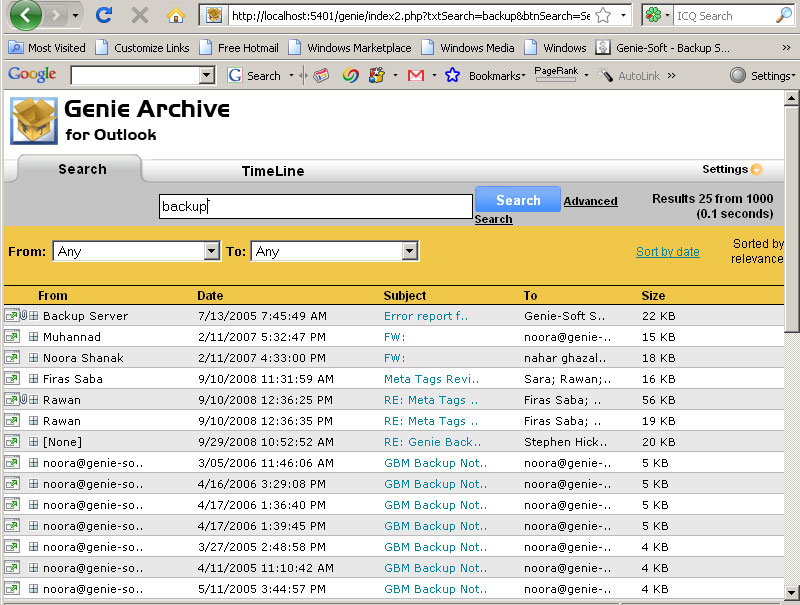Open the Meta Tags Revi.. subject link
800x605 pixels.
pyautogui.click(x=431, y=379)
